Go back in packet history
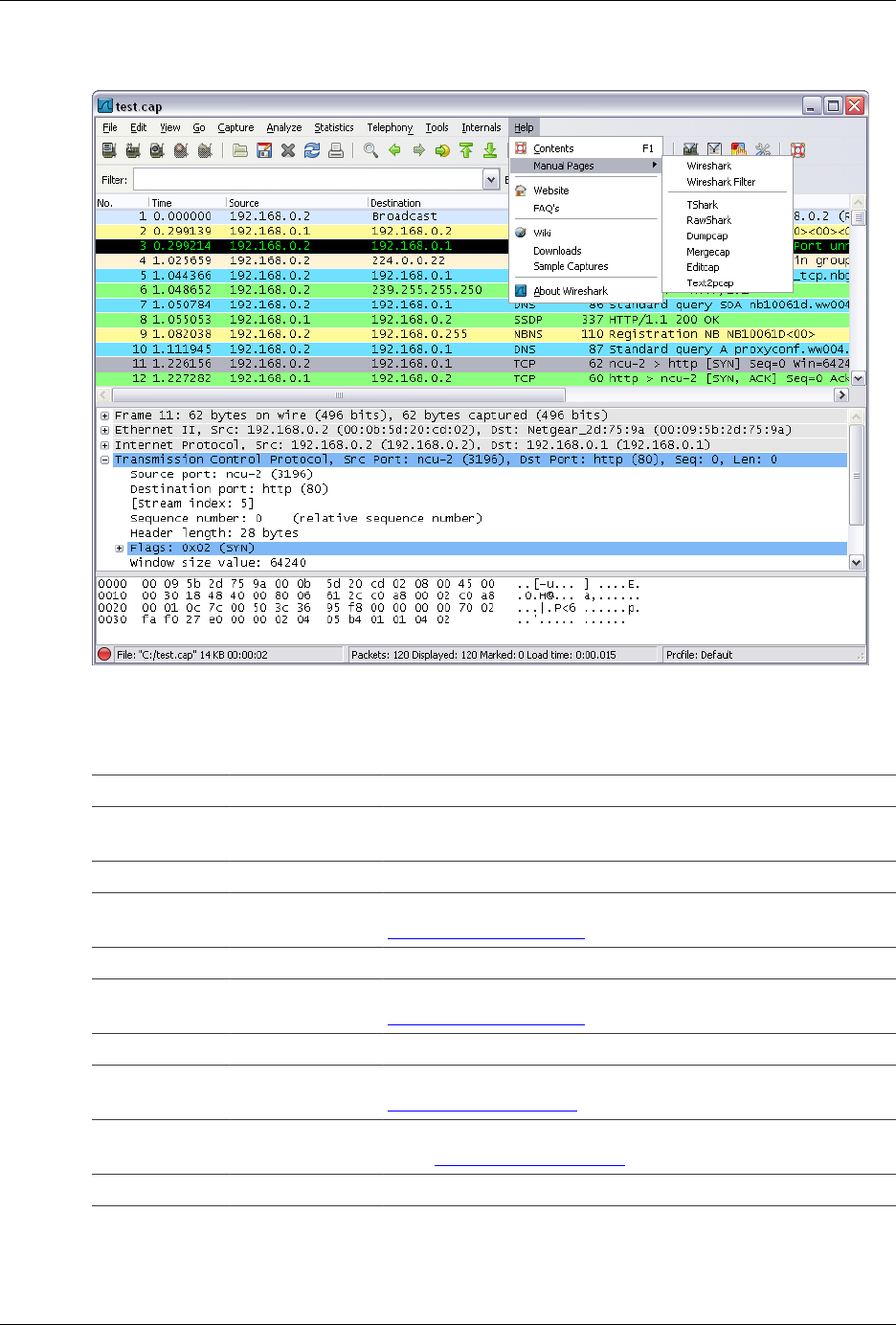This screenshot has width=896, height=1325. click(394, 150)
